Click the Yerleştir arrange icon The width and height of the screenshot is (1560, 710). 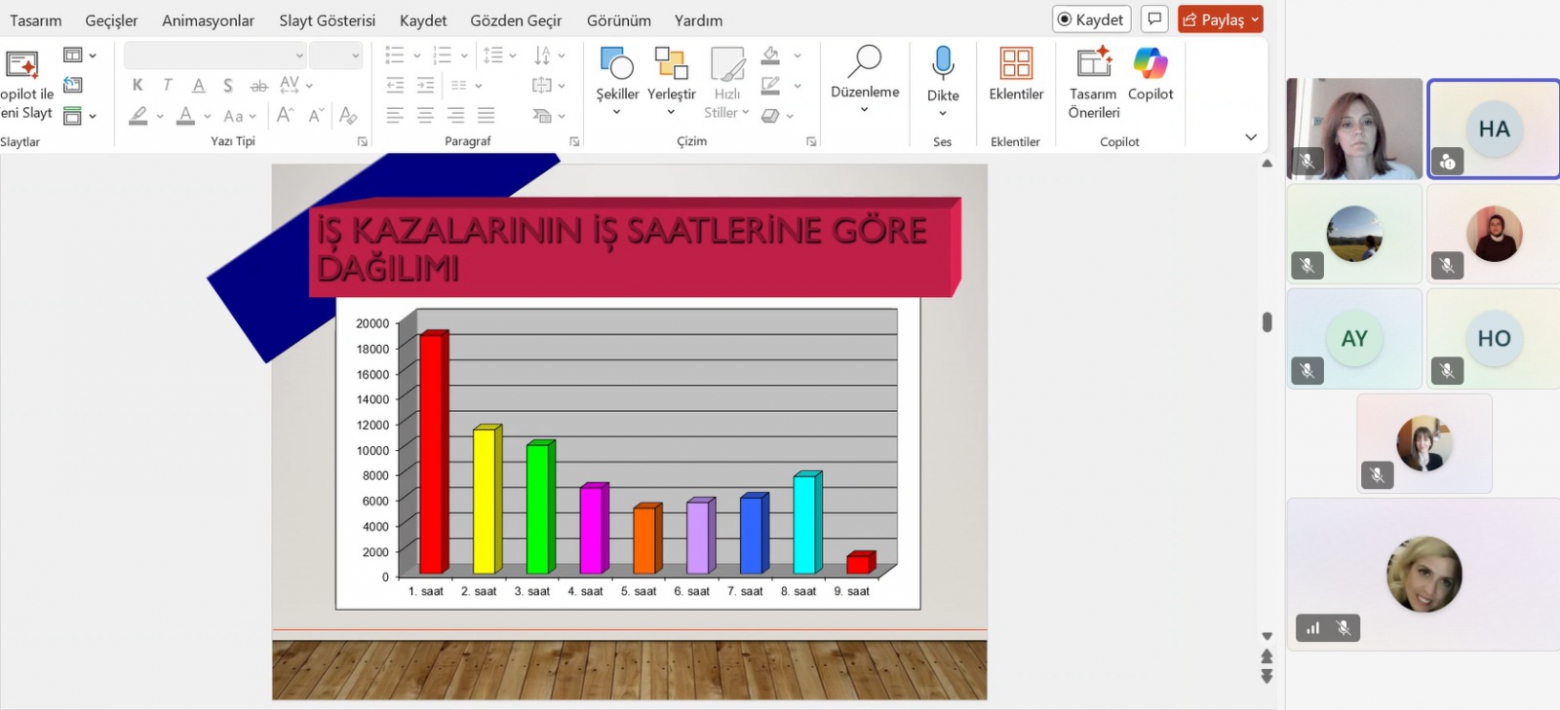pyautogui.click(x=670, y=65)
